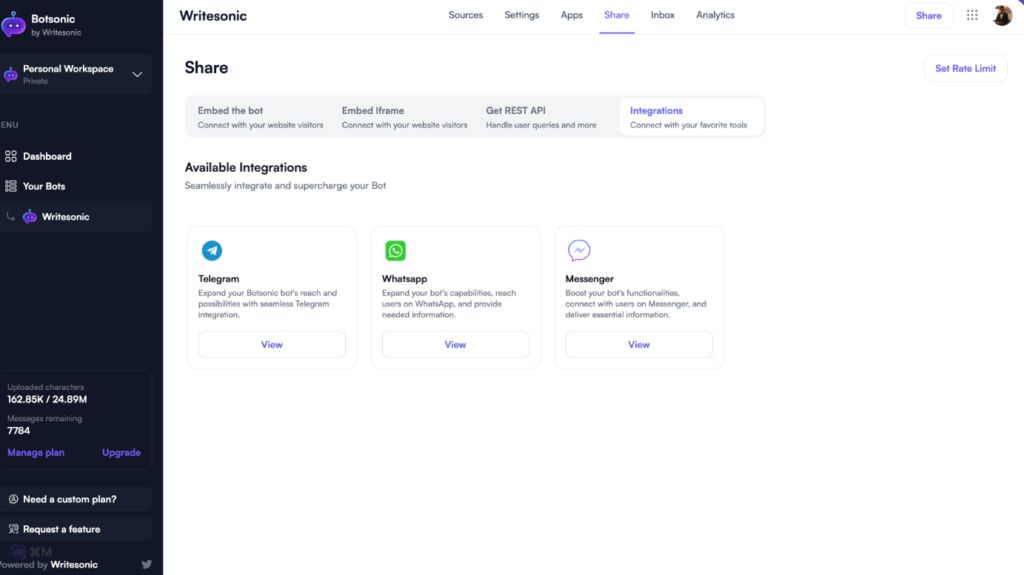Click the Twitter bird icon
This screenshot has height=575, width=1024.
click(x=146, y=565)
